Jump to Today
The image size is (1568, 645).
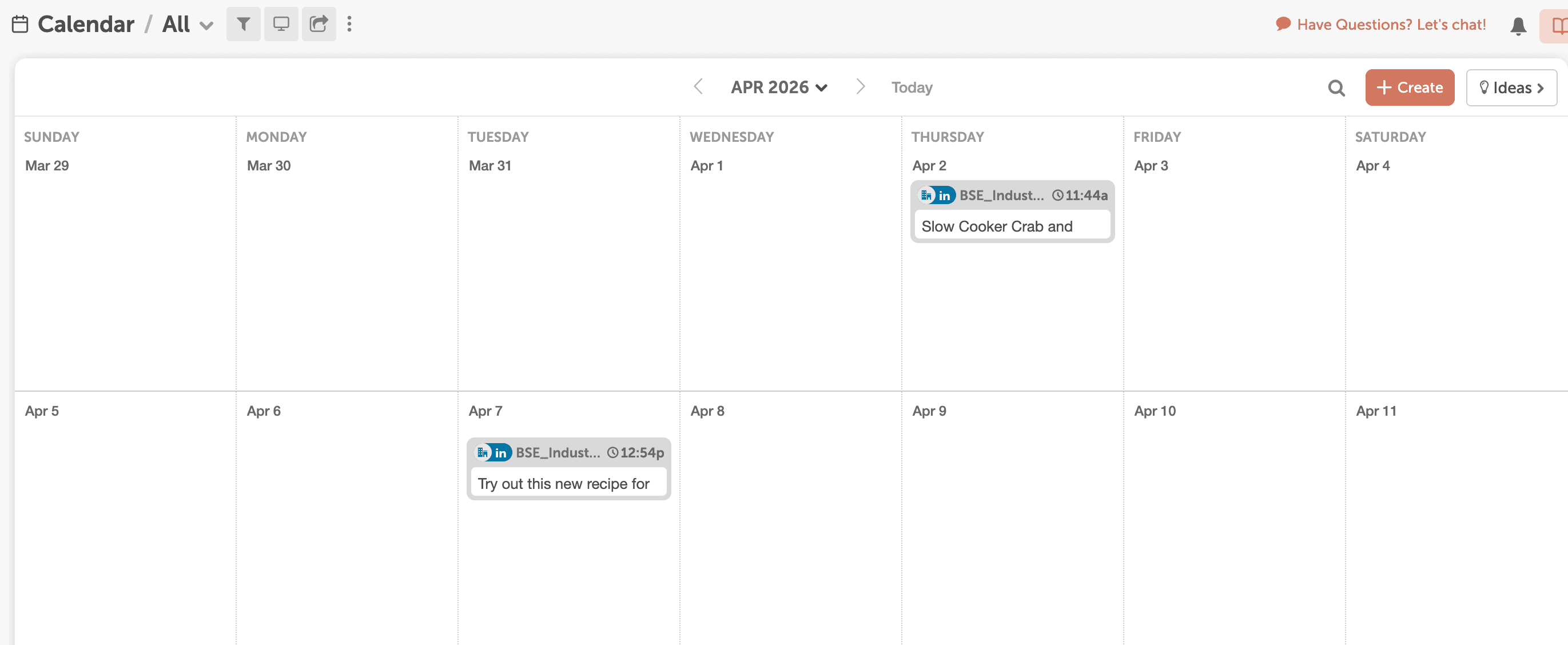[911, 87]
